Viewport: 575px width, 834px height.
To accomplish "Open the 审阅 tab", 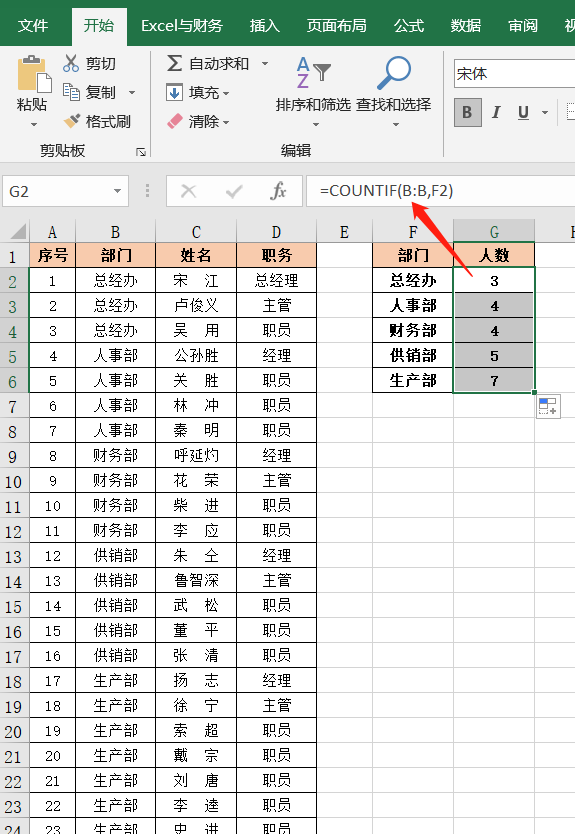I will pos(523,26).
